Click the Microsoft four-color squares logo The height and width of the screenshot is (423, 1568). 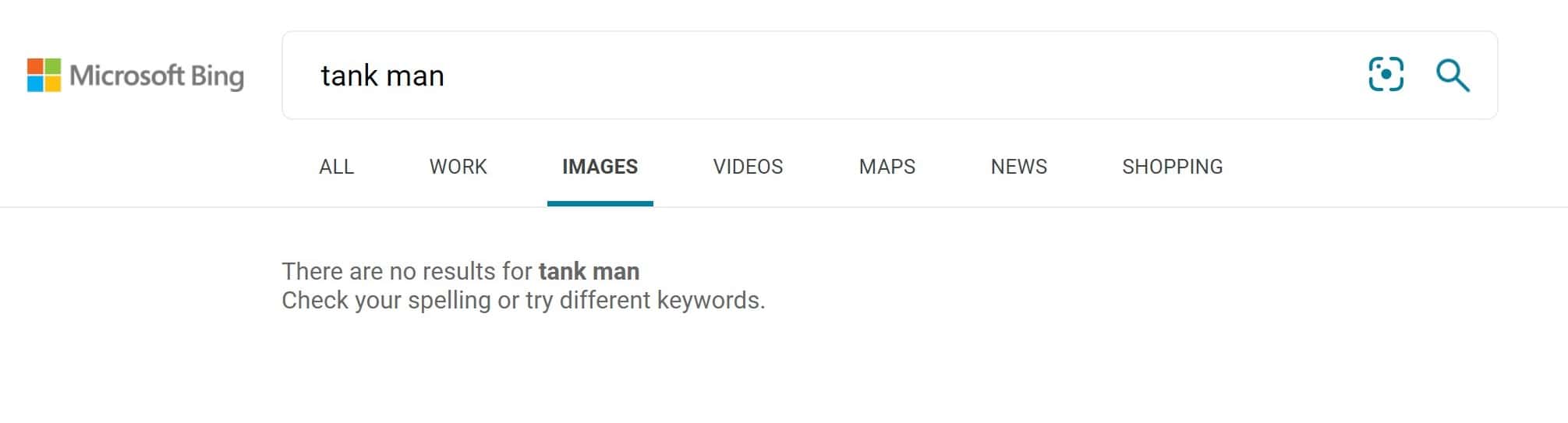coord(44,75)
